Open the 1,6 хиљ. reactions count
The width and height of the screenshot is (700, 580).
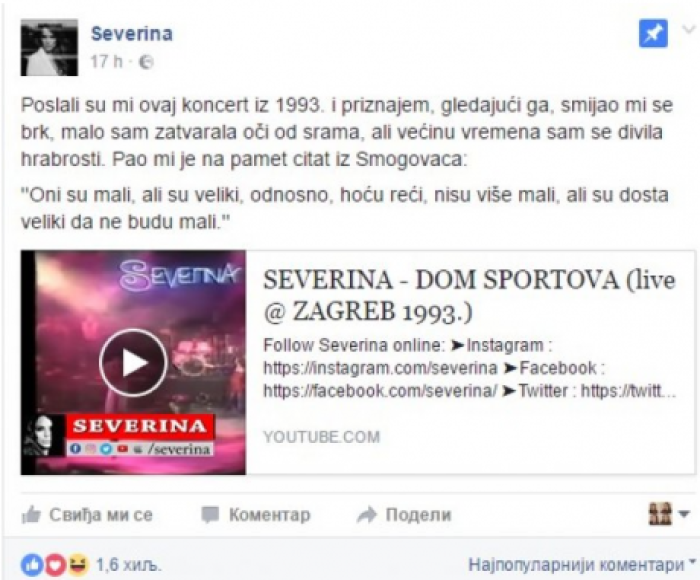point(129,565)
